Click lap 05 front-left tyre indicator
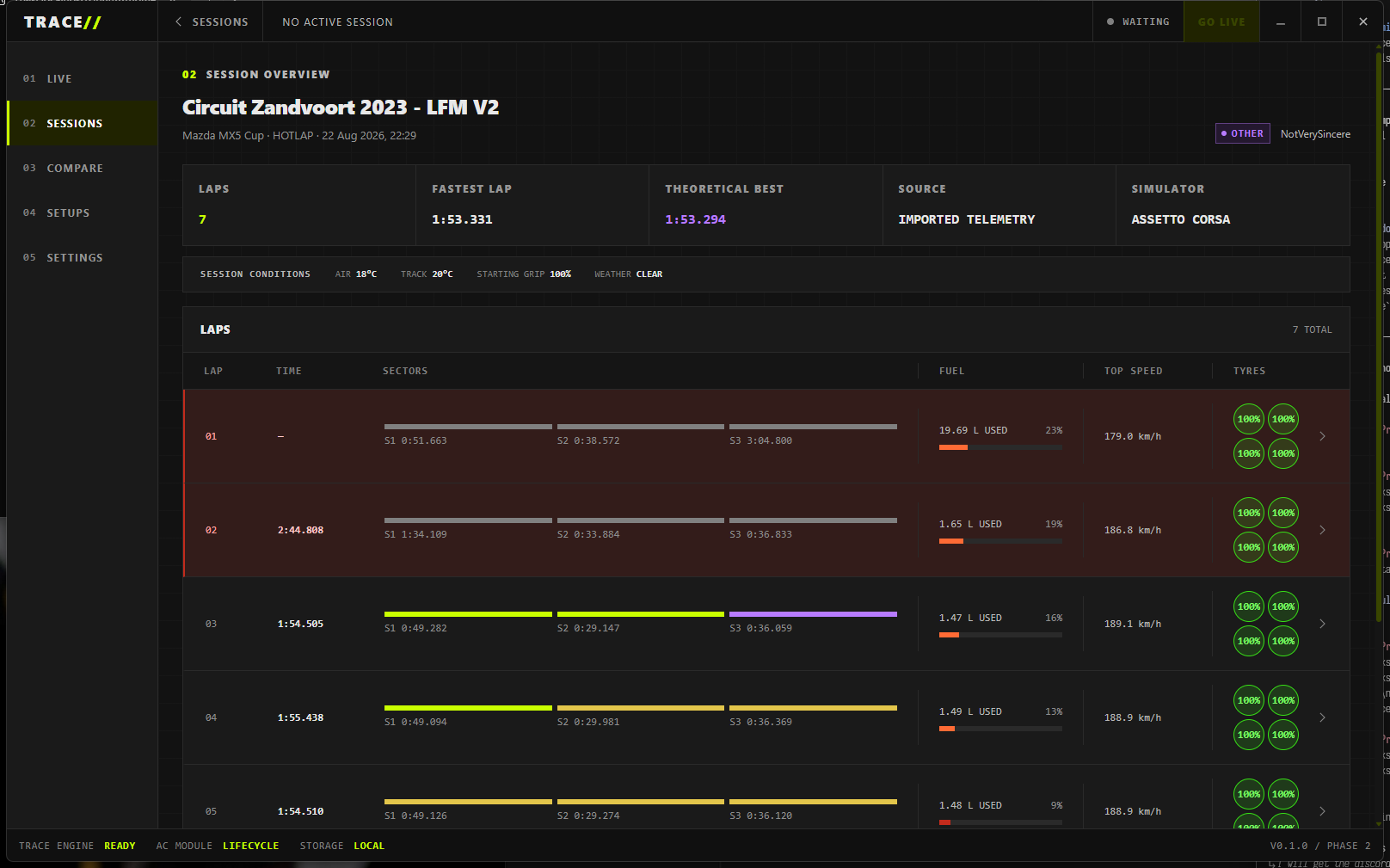This screenshot has height=868, width=1390. (x=1249, y=794)
